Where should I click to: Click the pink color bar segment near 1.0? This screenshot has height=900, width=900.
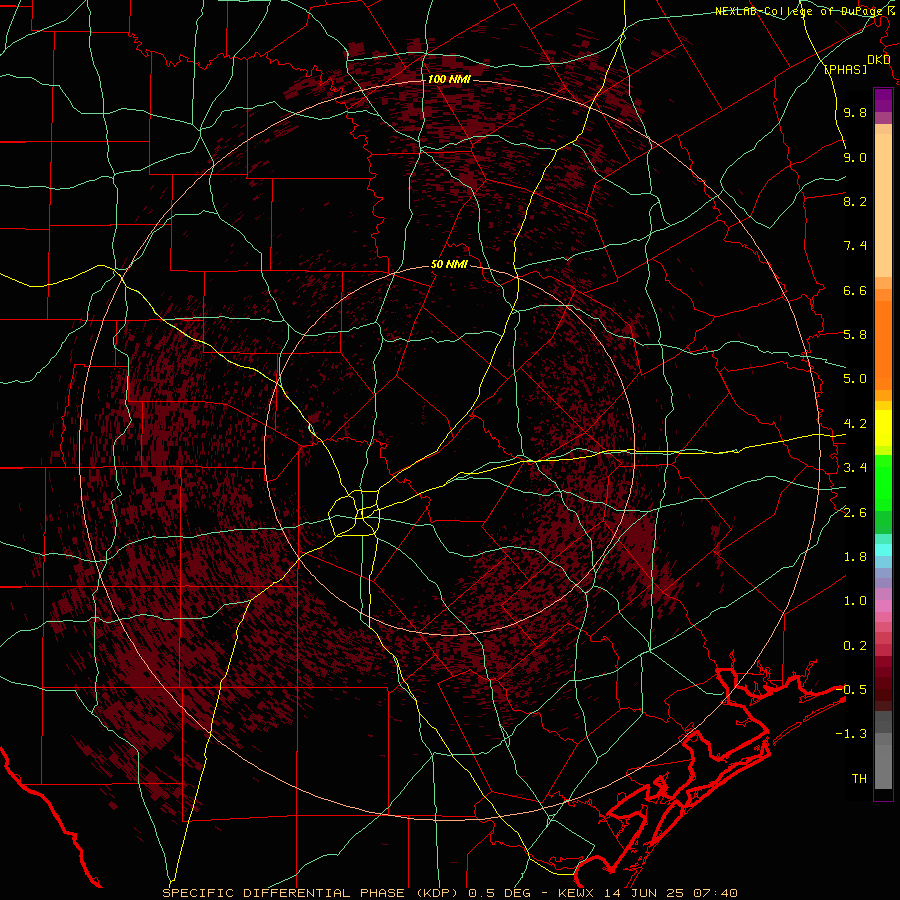click(883, 606)
